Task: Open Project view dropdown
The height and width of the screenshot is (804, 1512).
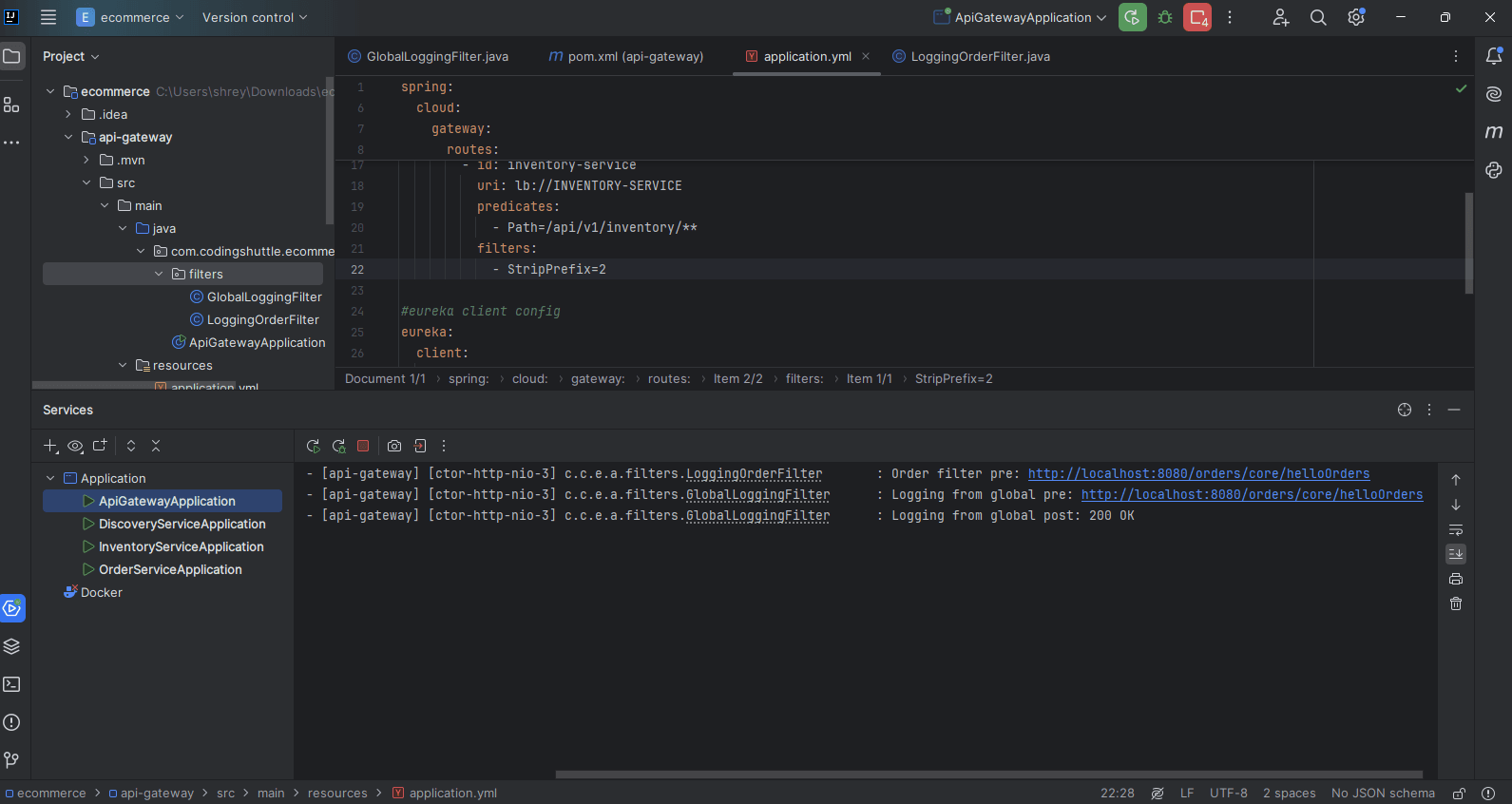Action: [x=71, y=56]
